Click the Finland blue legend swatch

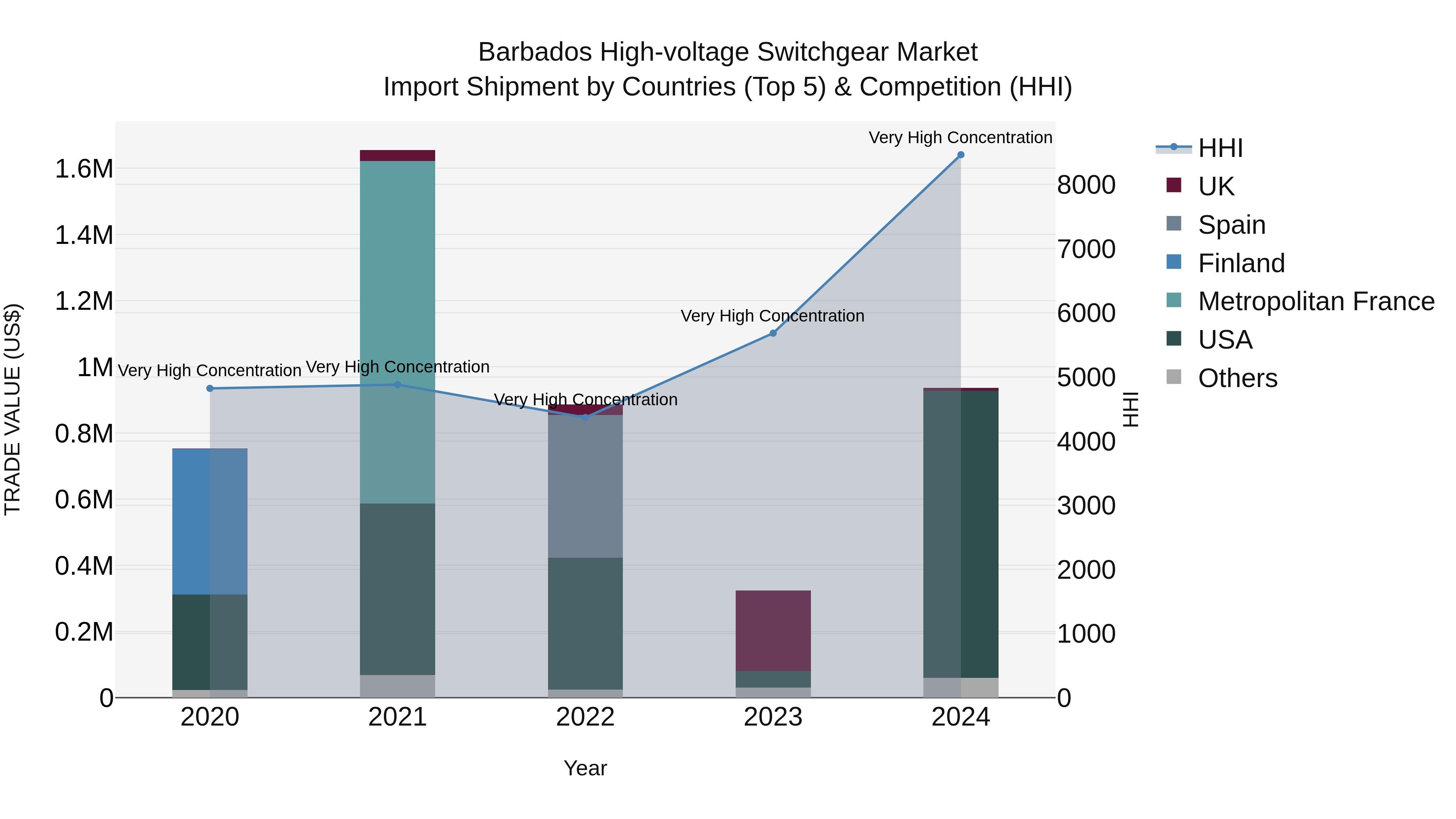point(1173,262)
